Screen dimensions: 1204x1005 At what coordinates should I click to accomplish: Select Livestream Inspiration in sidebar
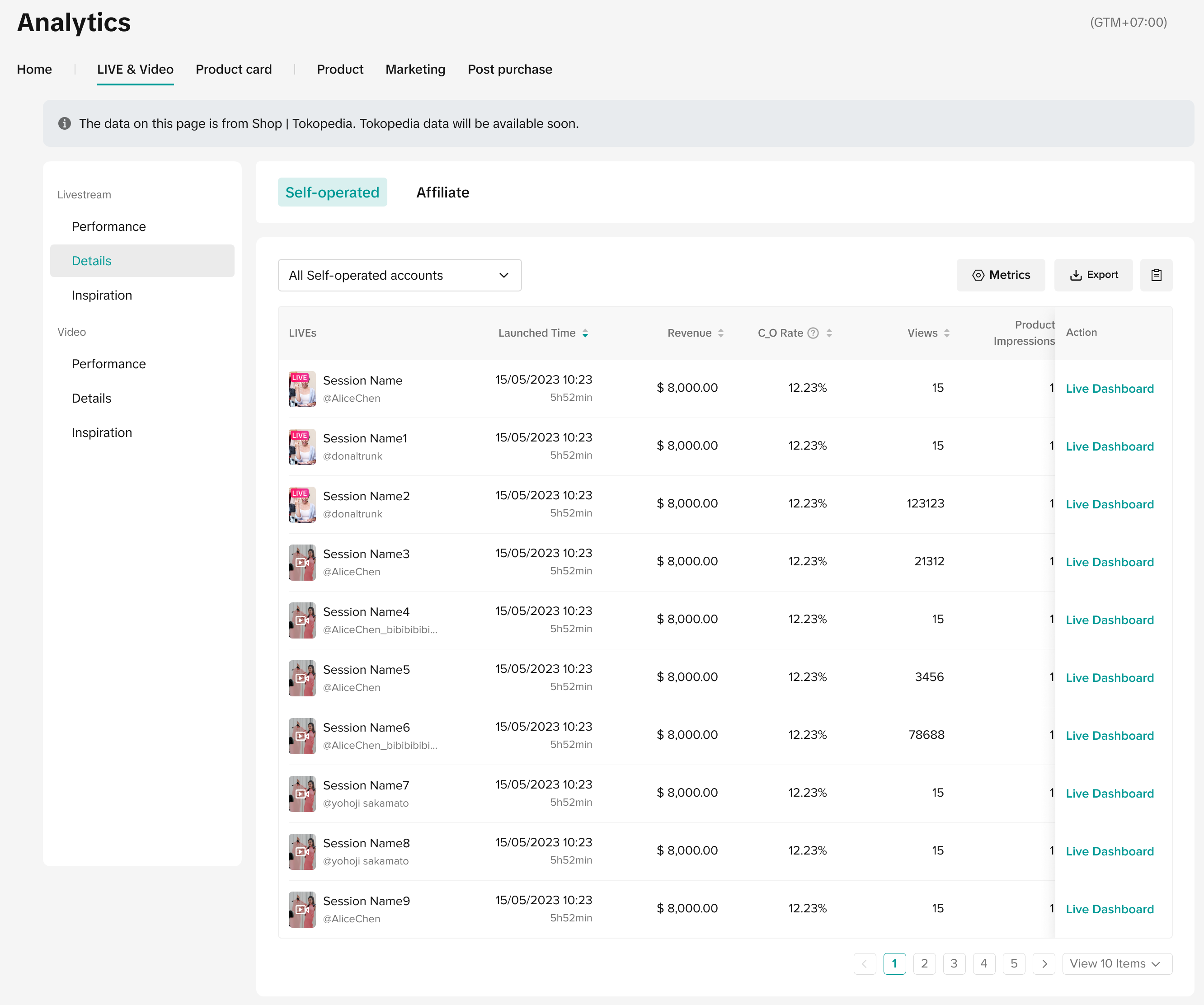tap(102, 295)
